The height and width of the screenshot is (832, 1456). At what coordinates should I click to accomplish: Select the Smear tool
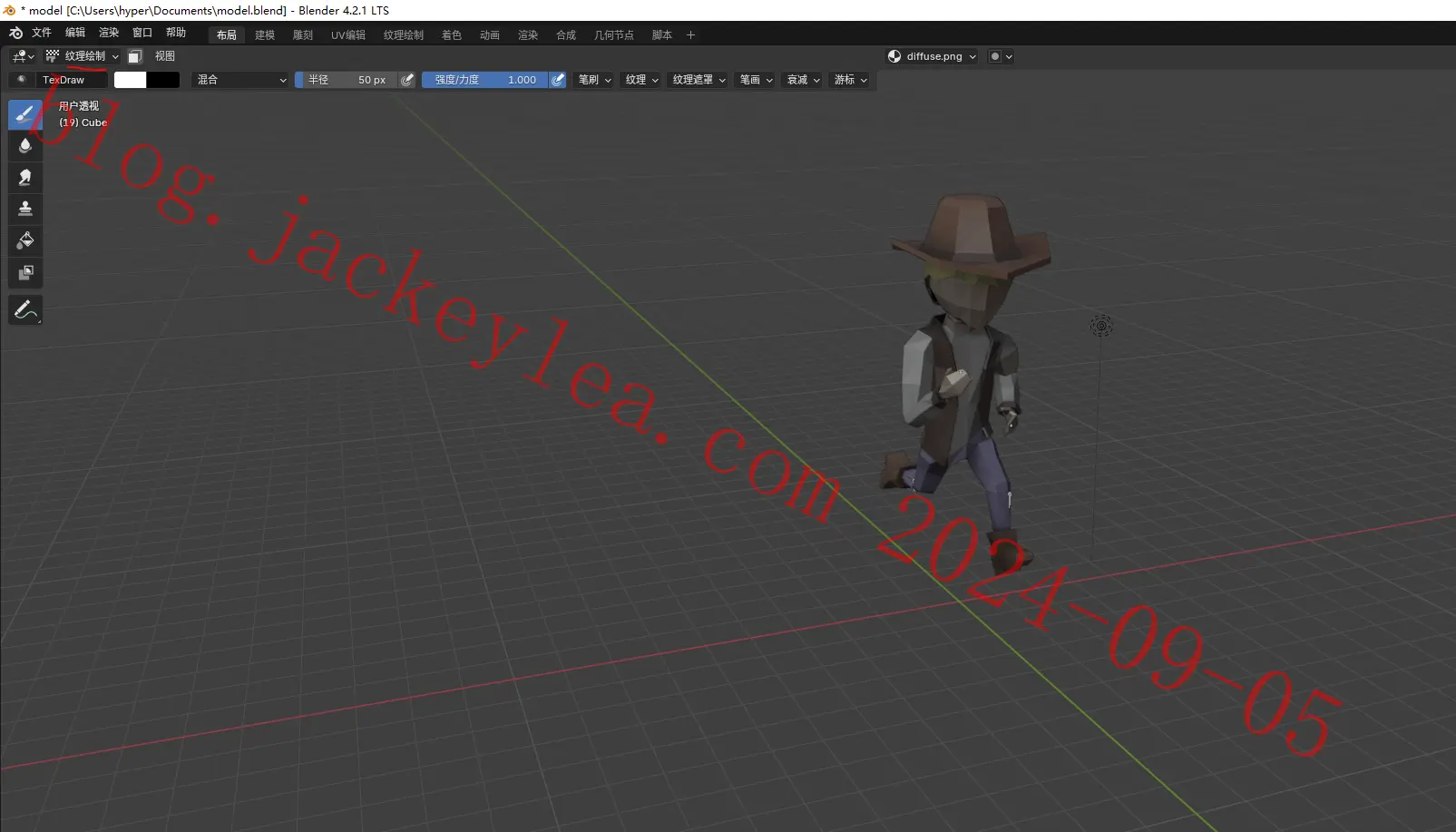[x=25, y=177]
